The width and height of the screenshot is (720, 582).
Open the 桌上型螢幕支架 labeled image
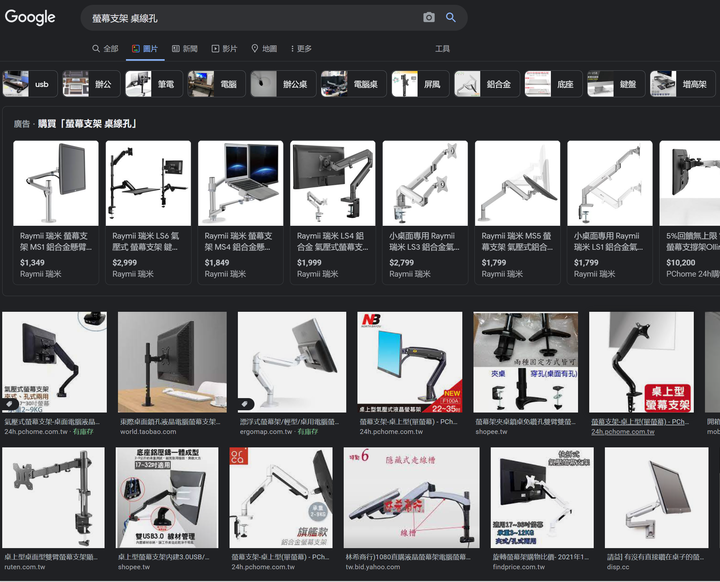(641, 362)
